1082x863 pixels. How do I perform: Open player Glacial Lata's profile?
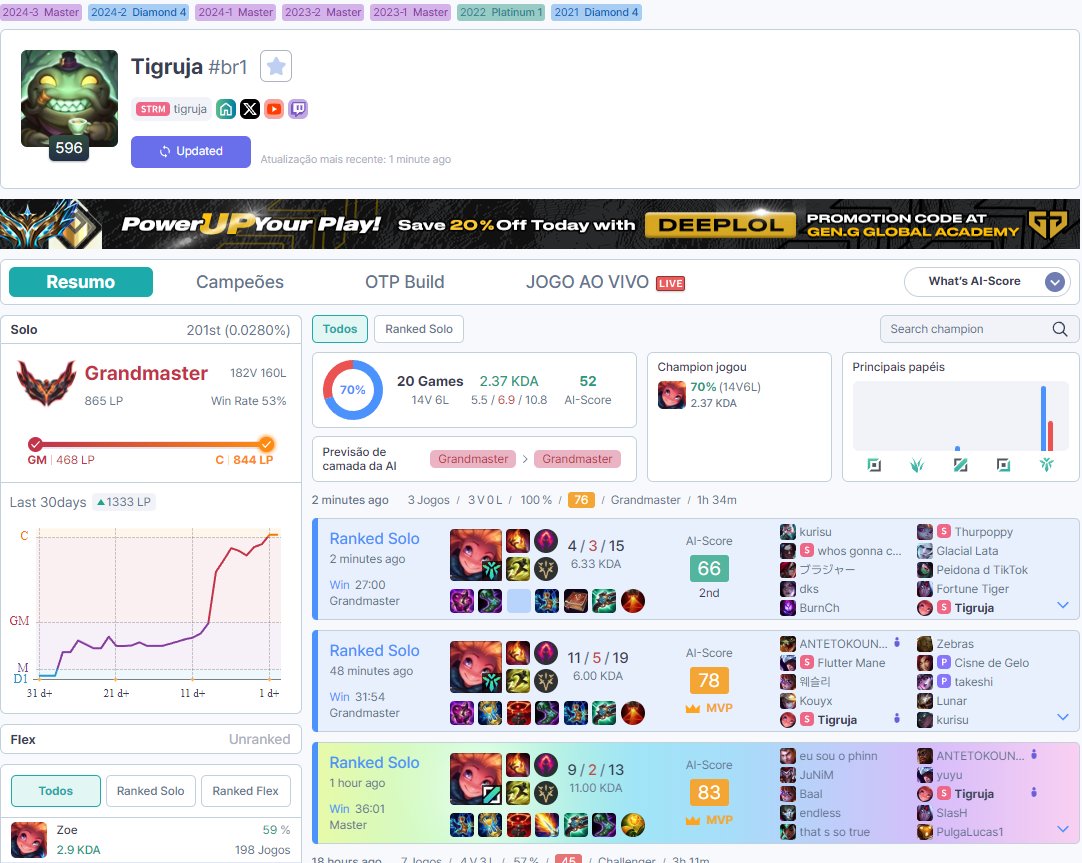click(x=967, y=550)
